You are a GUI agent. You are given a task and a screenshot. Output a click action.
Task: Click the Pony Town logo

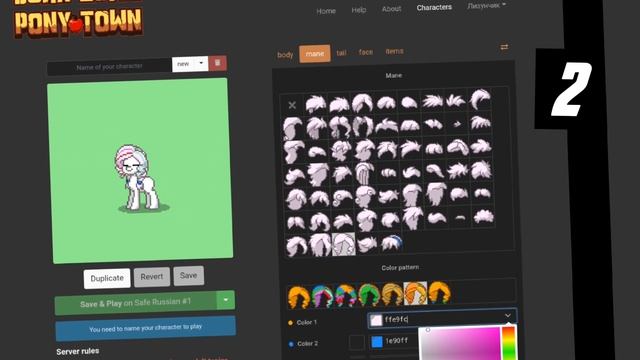79,19
